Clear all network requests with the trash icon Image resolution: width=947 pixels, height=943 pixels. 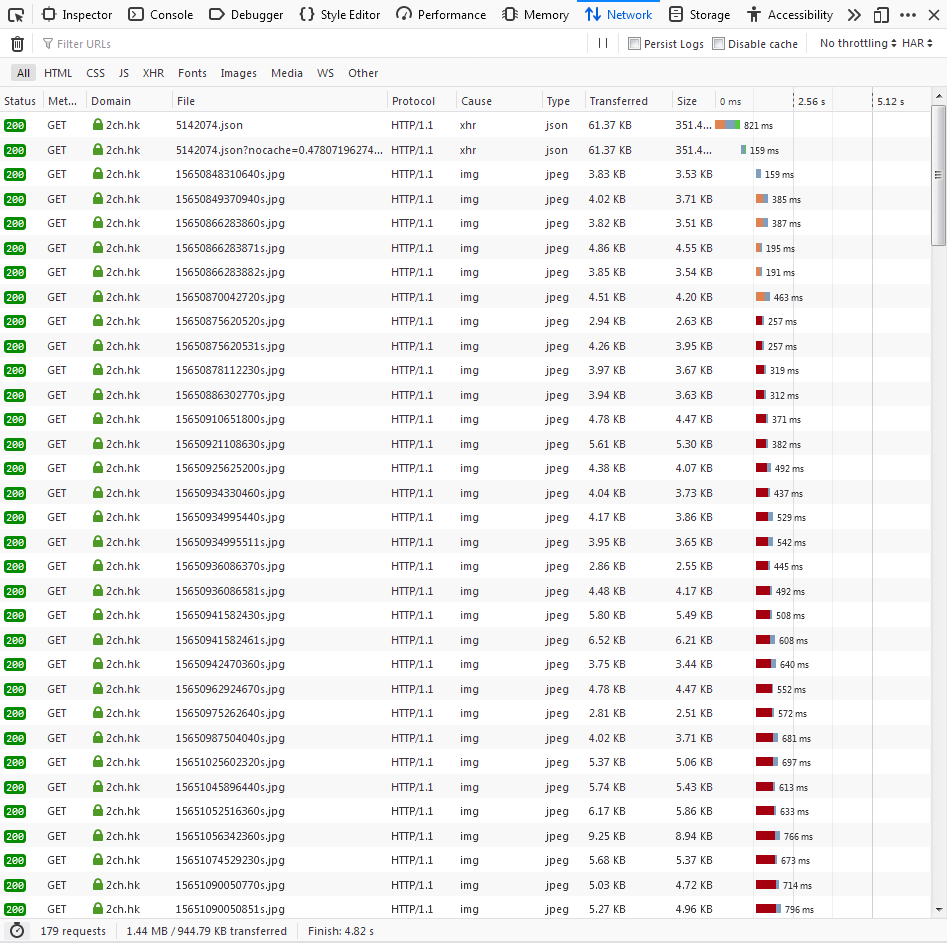[17, 44]
